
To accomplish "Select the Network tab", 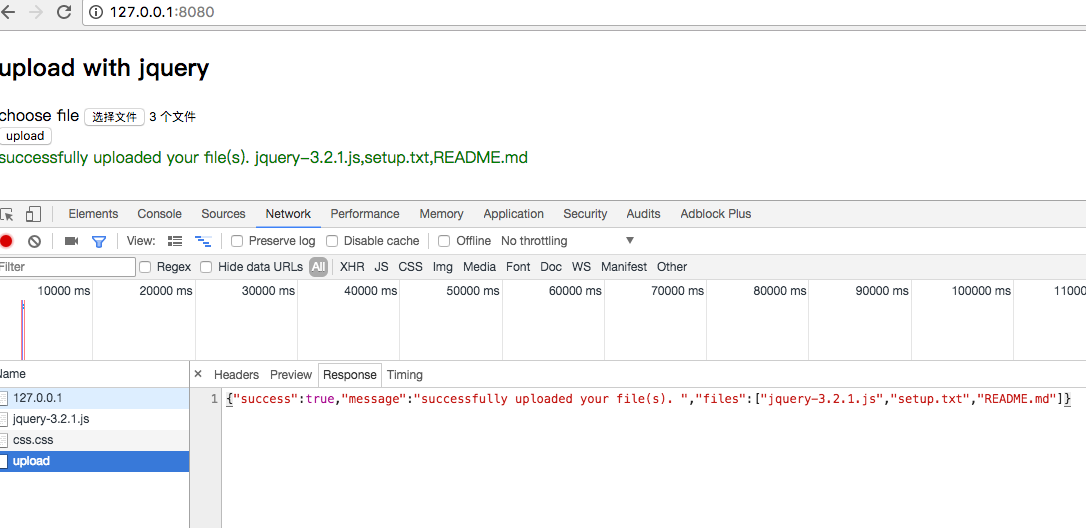I will (288, 214).
